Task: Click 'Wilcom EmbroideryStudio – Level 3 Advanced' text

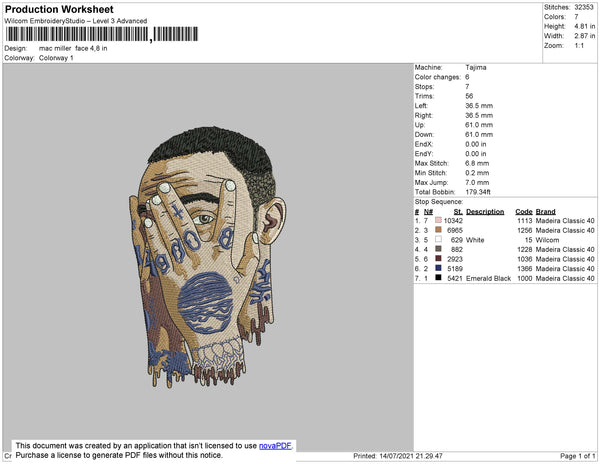Action: [x=76, y=21]
